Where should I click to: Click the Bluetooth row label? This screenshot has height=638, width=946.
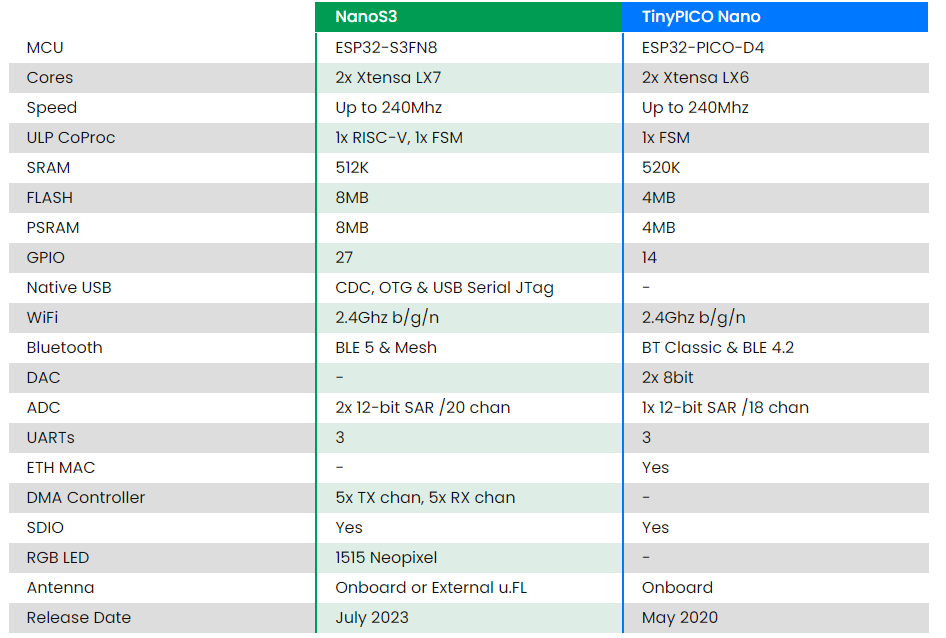(x=64, y=348)
